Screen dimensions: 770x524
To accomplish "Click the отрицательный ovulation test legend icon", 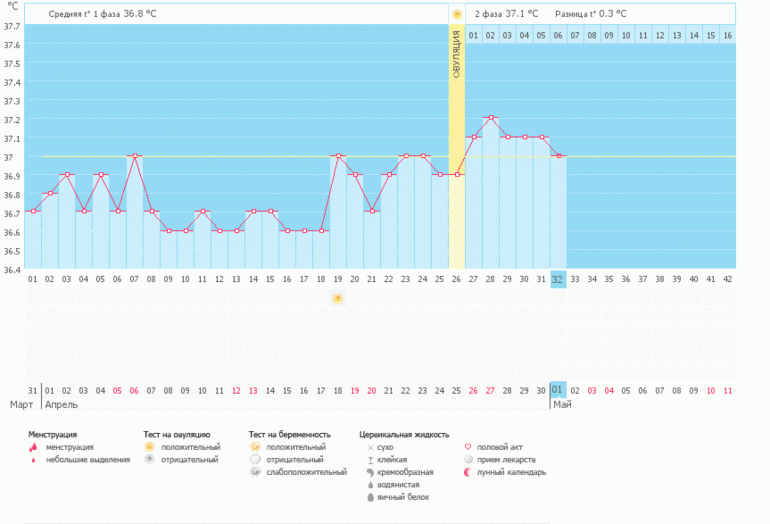I will 150,460.
